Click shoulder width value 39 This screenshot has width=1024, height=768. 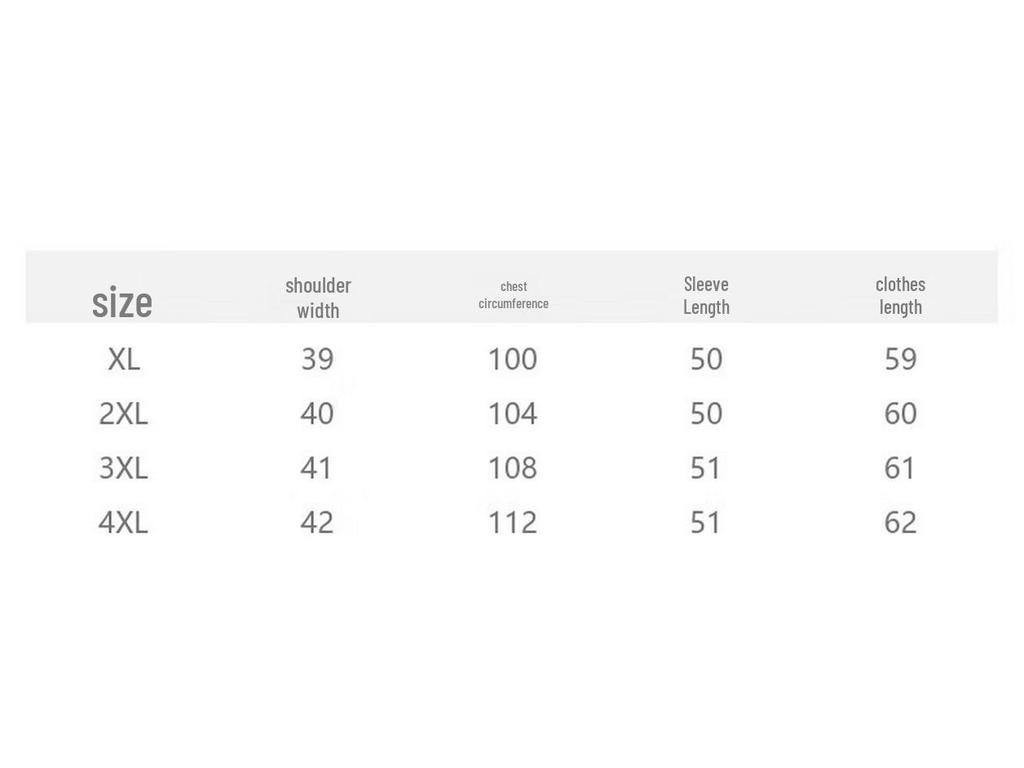(317, 359)
